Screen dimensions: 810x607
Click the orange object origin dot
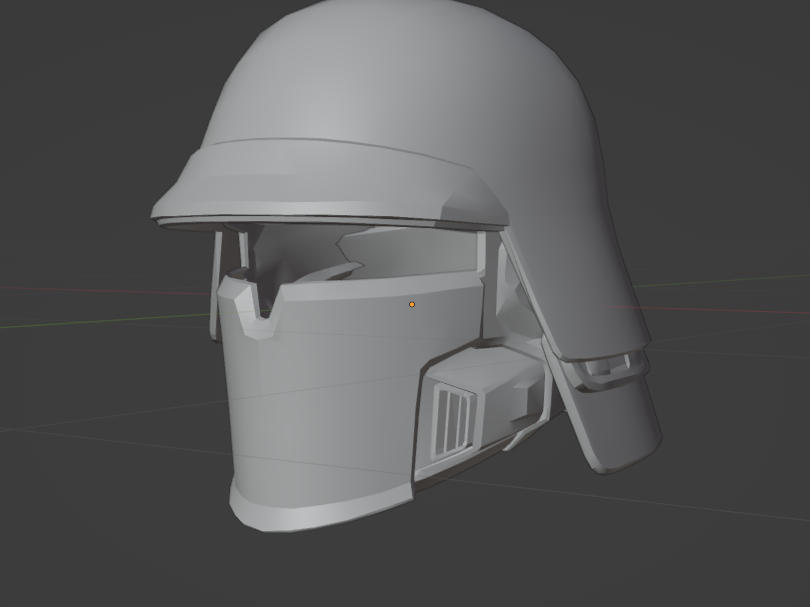tap(412, 305)
